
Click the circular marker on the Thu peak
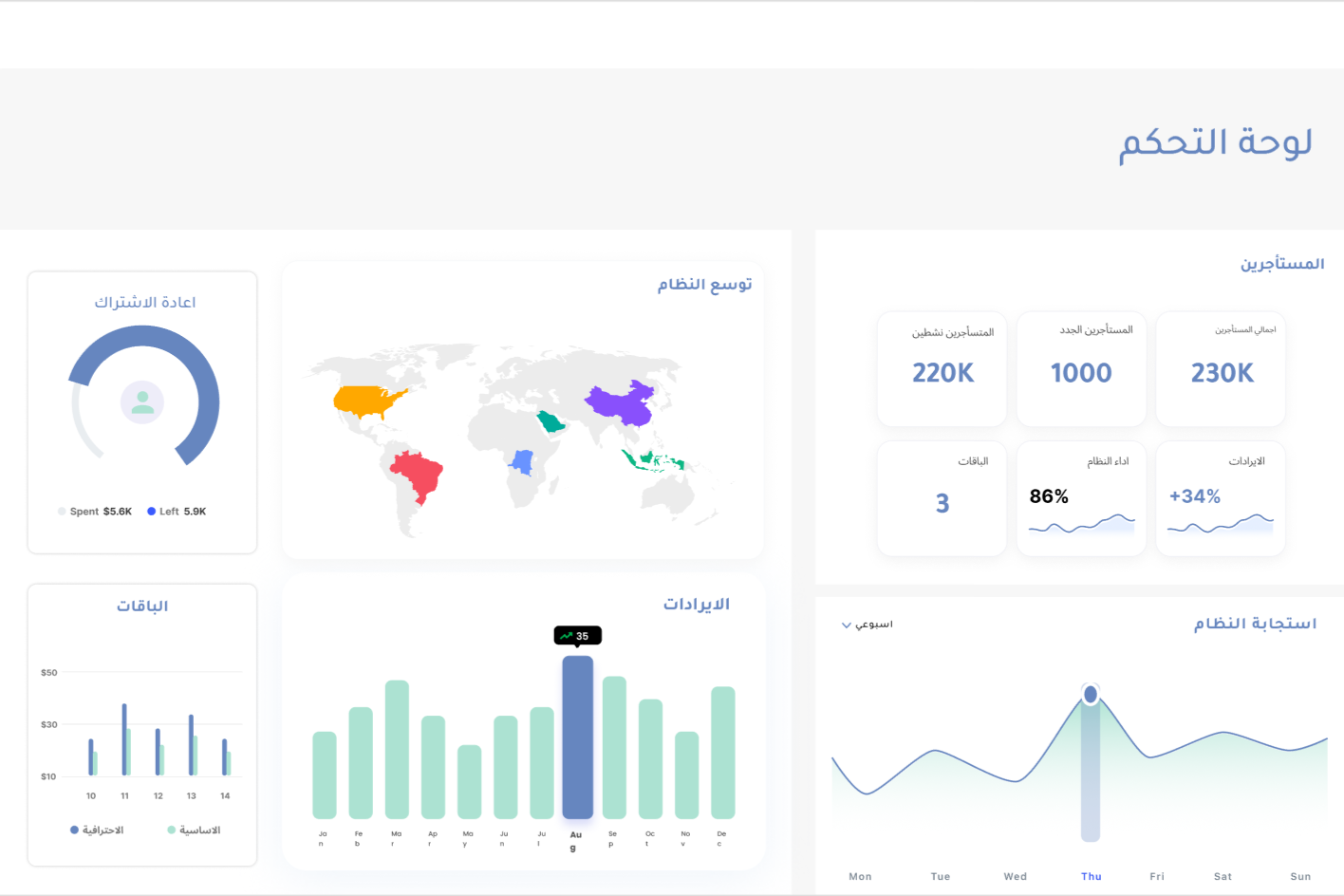(1091, 695)
